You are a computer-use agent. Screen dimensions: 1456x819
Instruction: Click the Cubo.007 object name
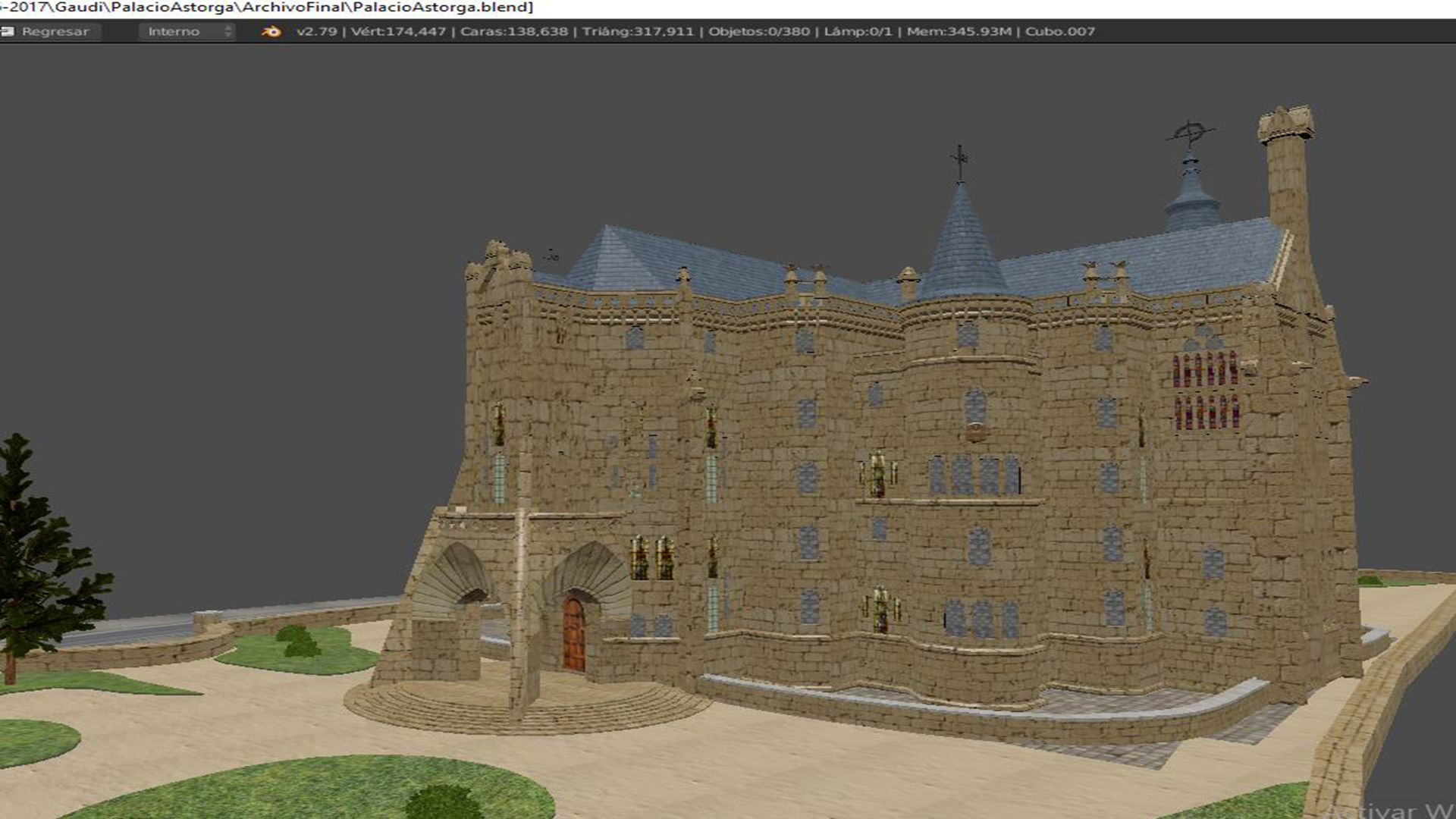[x=1060, y=31]
